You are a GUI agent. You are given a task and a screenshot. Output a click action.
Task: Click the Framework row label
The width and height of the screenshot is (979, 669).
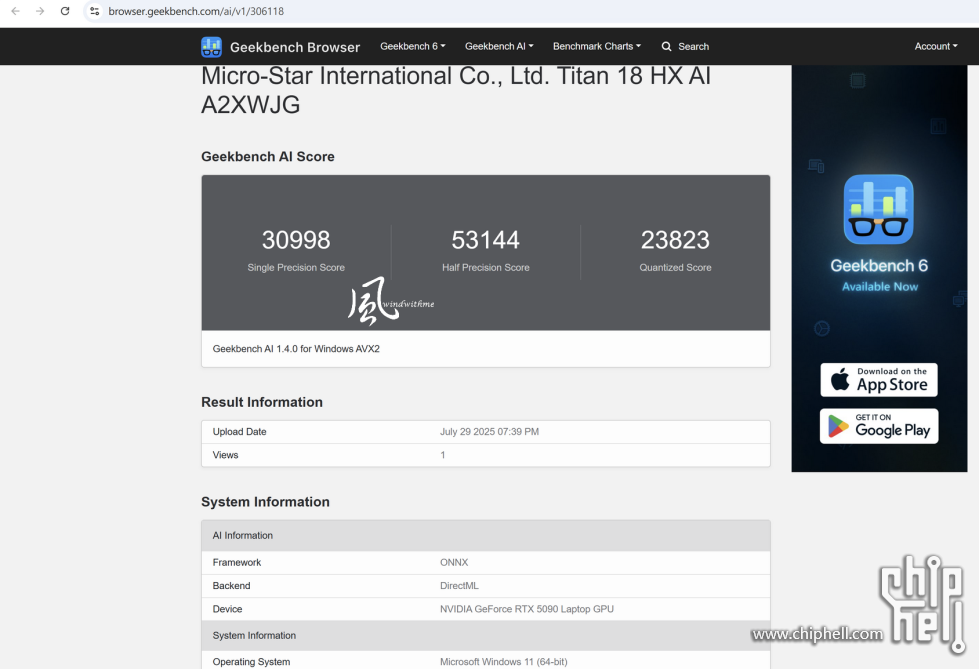coord(237,562)
